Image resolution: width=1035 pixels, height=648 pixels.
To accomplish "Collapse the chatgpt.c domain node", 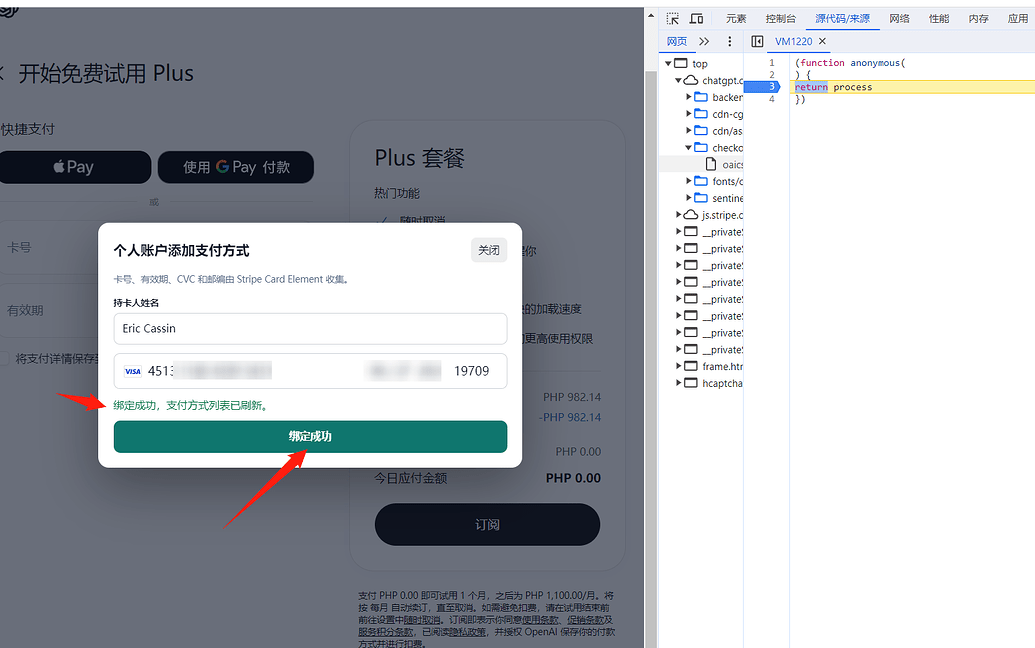I will pyautogui.click(x=678, y=80).
